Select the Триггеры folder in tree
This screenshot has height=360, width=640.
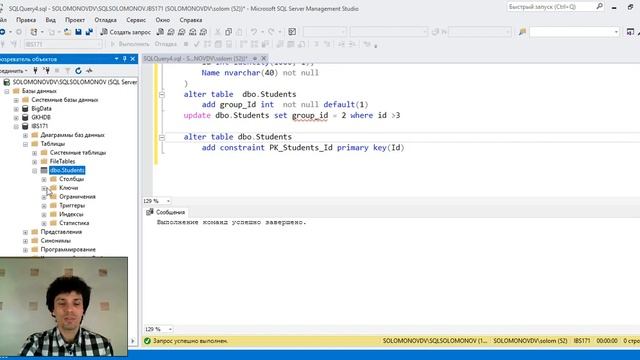coord(72,205)
